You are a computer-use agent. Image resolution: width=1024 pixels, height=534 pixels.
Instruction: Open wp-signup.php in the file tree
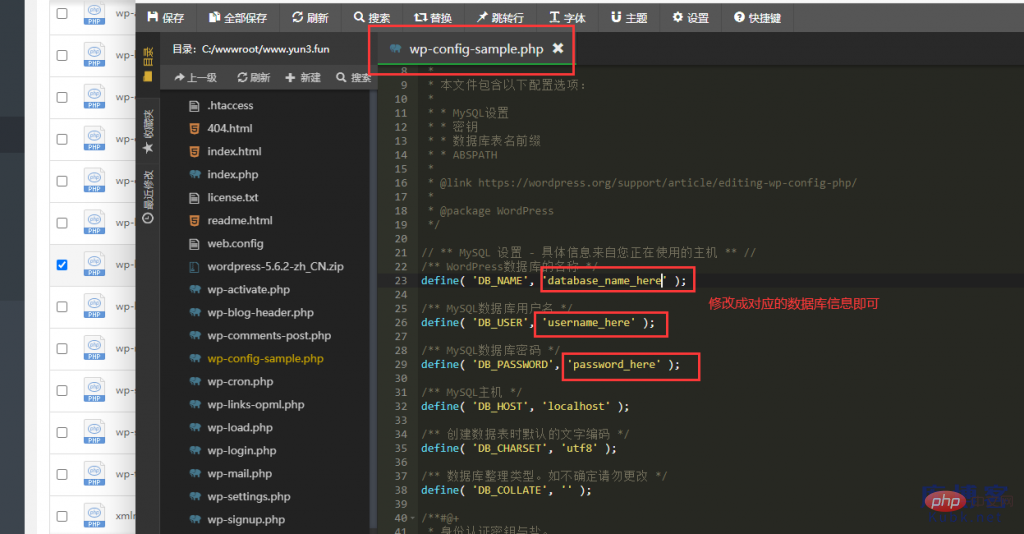[x=246, y=520]
